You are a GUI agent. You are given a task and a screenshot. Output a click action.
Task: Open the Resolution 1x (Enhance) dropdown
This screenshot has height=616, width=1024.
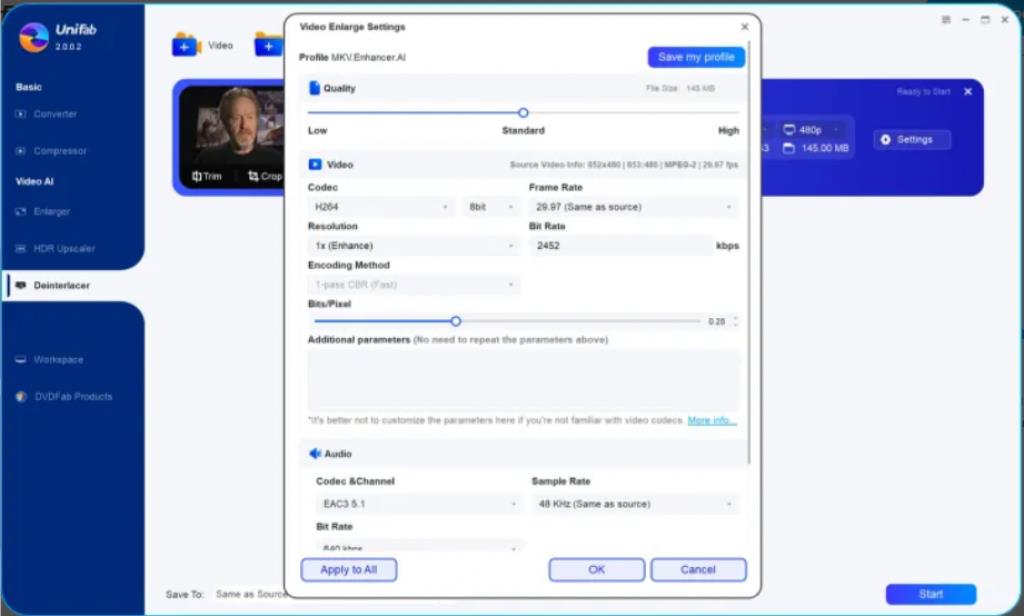point(412,246)
